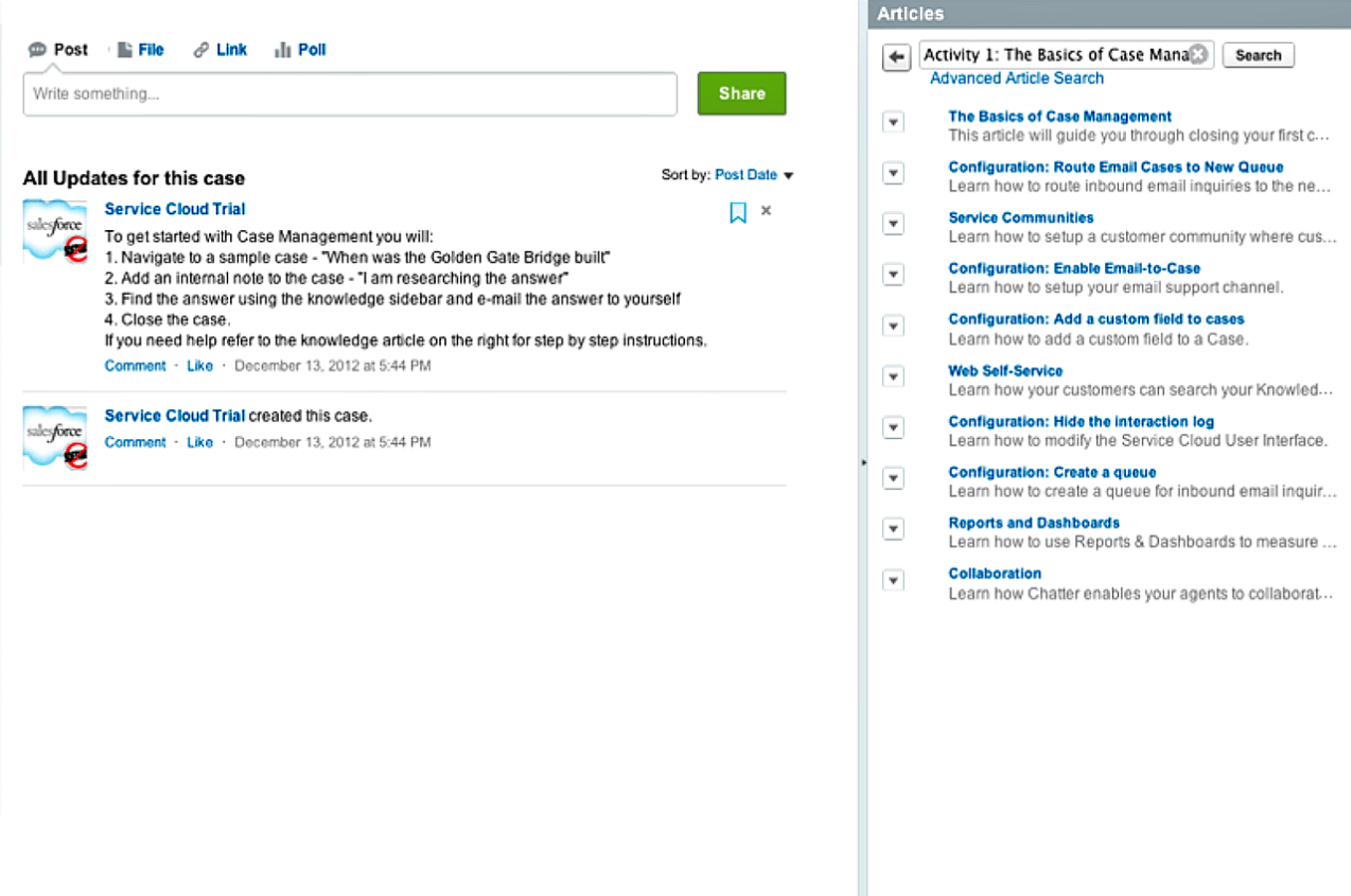Click Salesforce avatar on created-case post
1351x896 pixels.
[x=55, y=438]
